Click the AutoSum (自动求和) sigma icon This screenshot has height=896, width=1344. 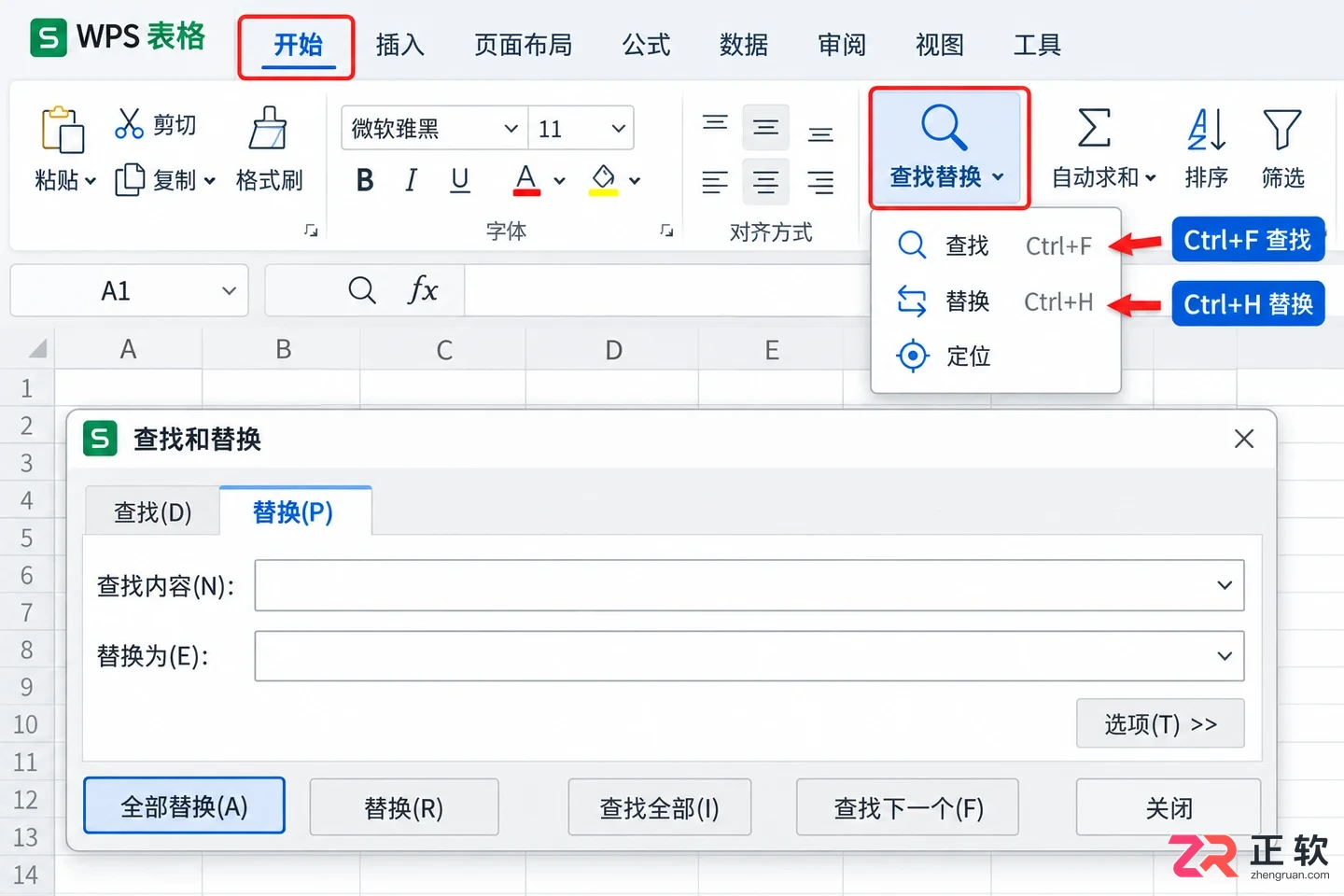pyautogui.click(x=1094, y=128)
